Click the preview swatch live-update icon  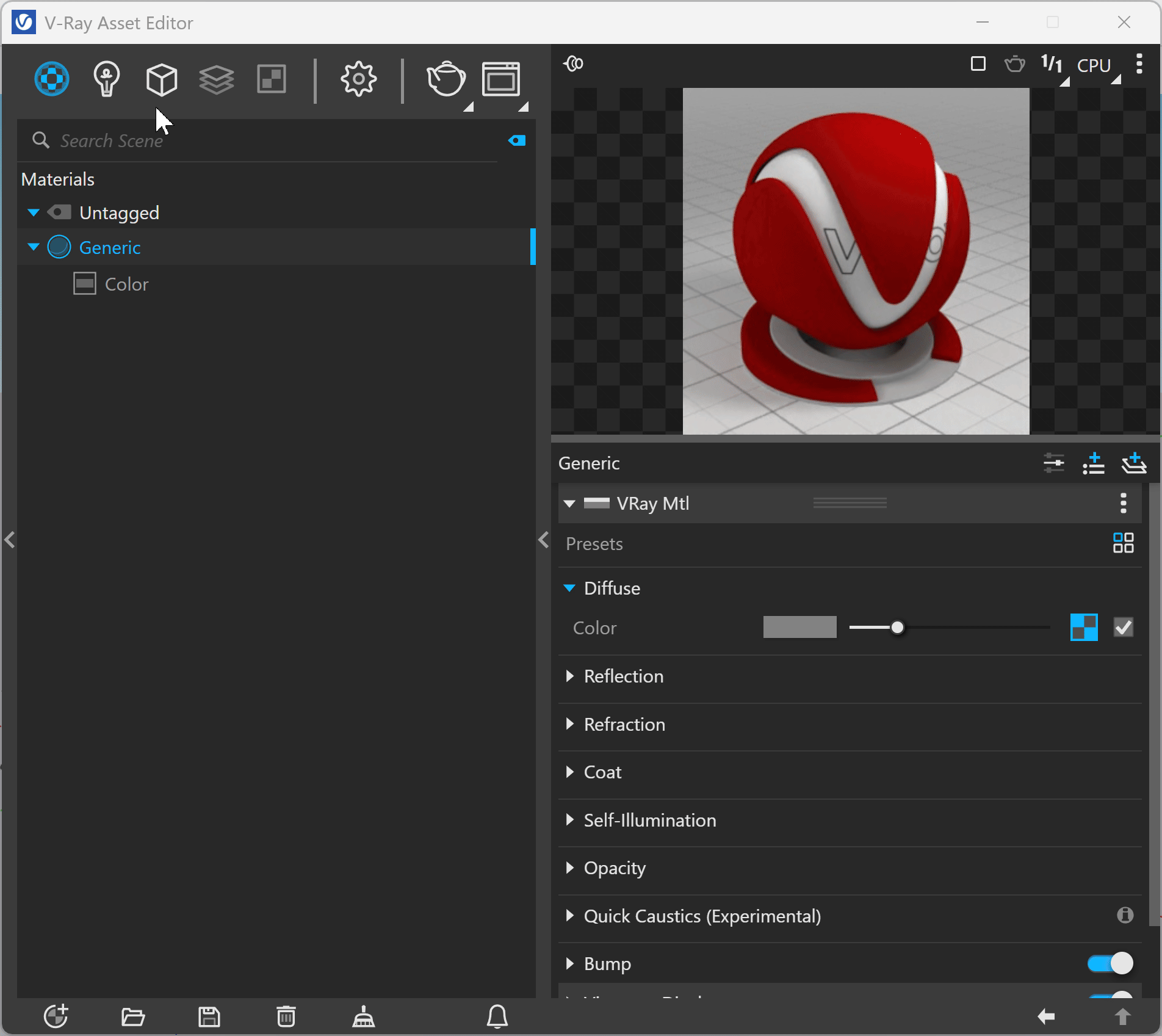tap(574, 63)
